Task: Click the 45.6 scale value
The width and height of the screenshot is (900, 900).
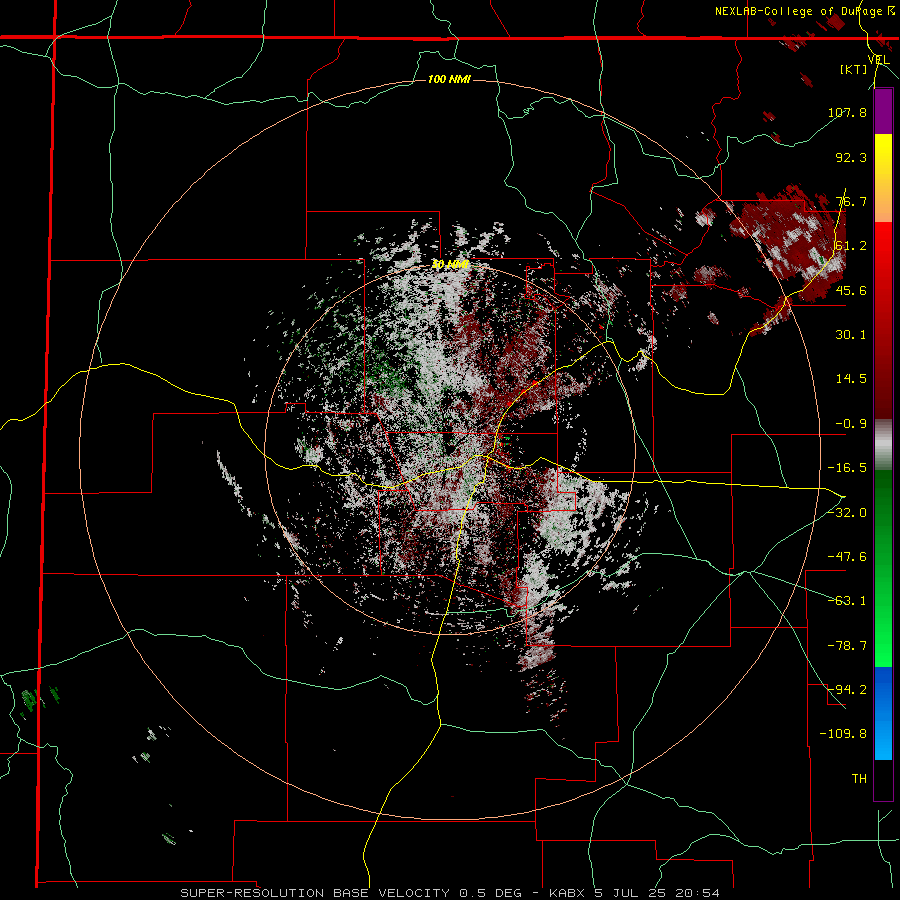Action: coord(851,290)
